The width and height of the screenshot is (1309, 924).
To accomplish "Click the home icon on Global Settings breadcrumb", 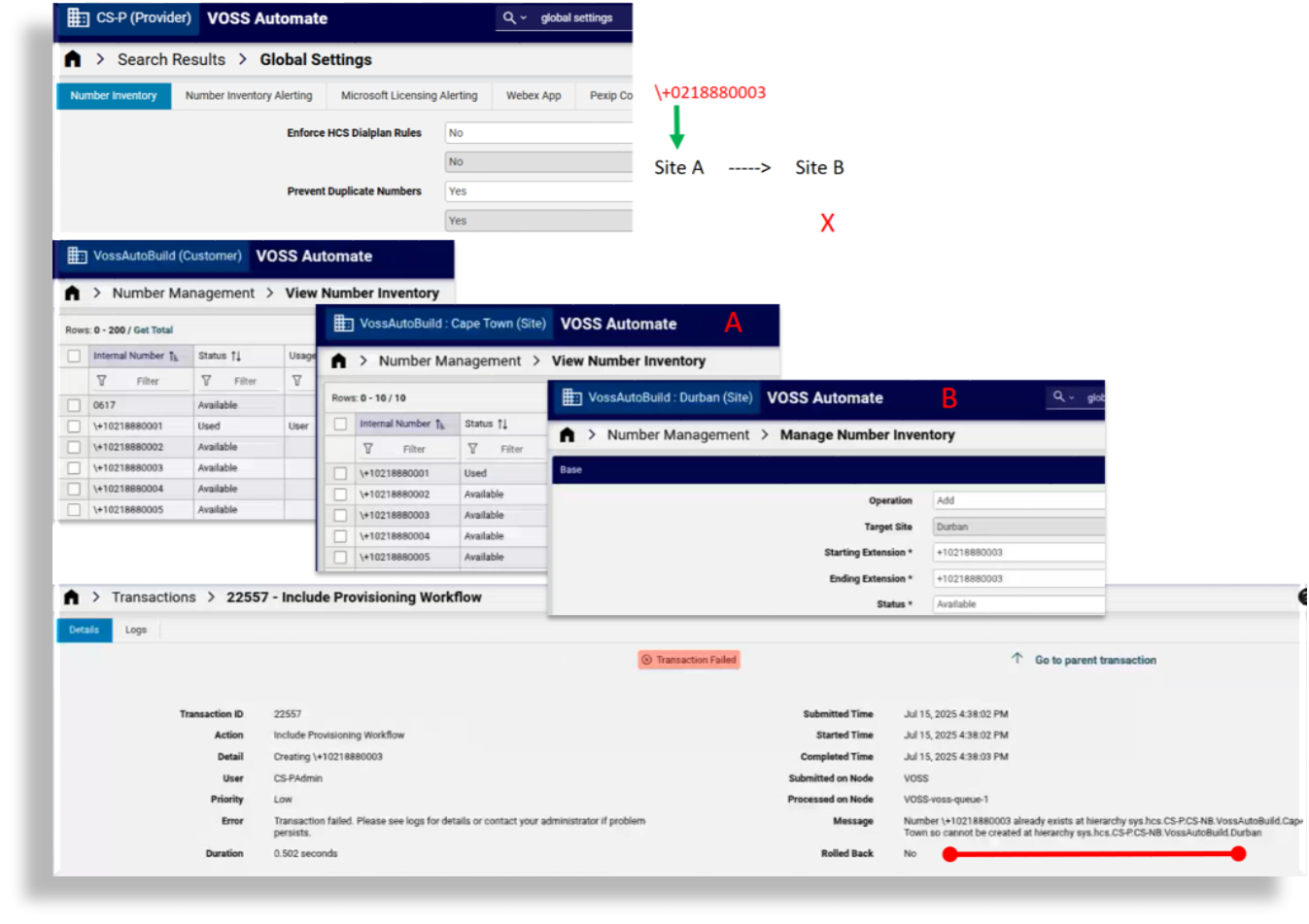I will pyautogui.click(x=72, y=59).
